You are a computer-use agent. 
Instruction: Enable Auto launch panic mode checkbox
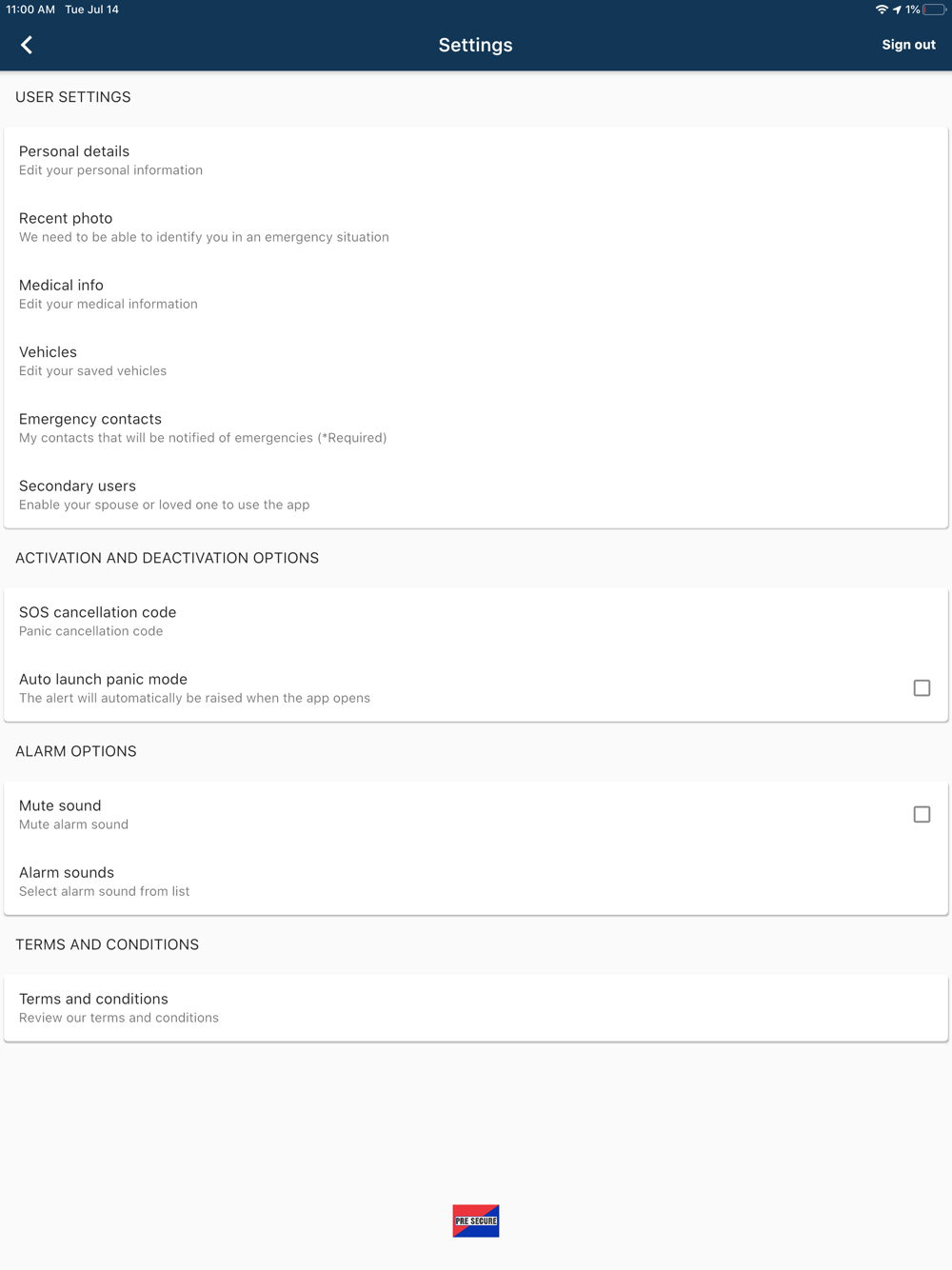(x=922, y=687)
